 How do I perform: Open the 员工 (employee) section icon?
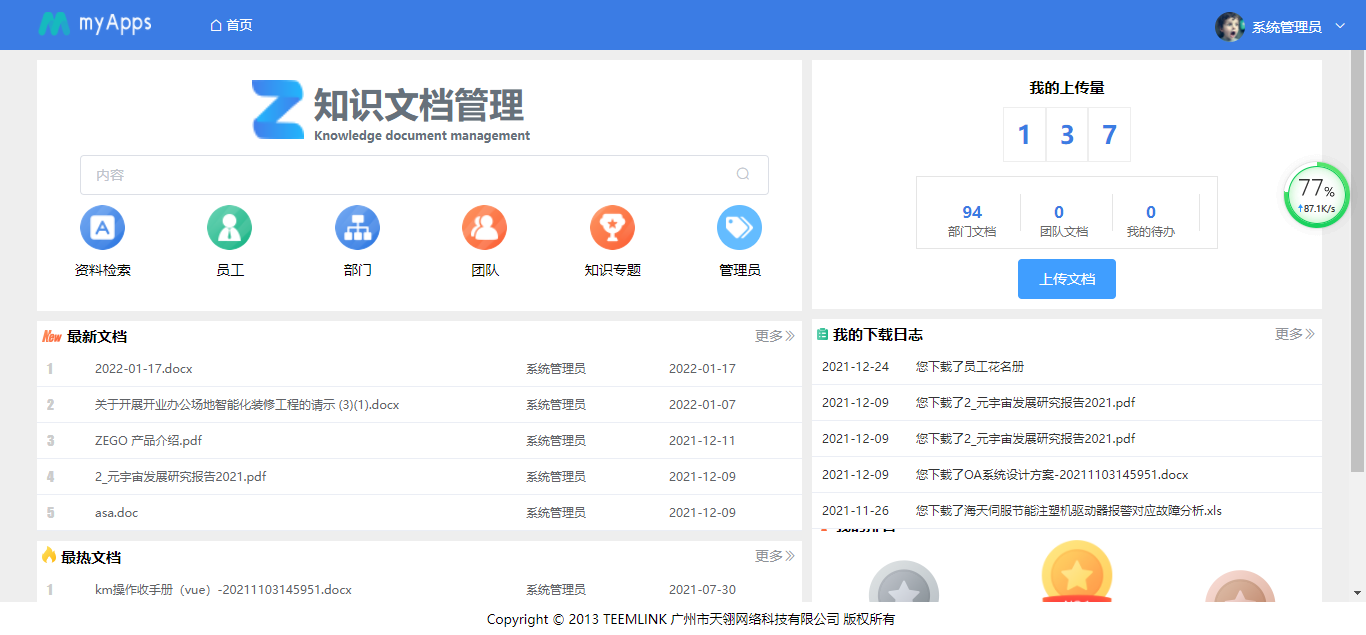229,227
